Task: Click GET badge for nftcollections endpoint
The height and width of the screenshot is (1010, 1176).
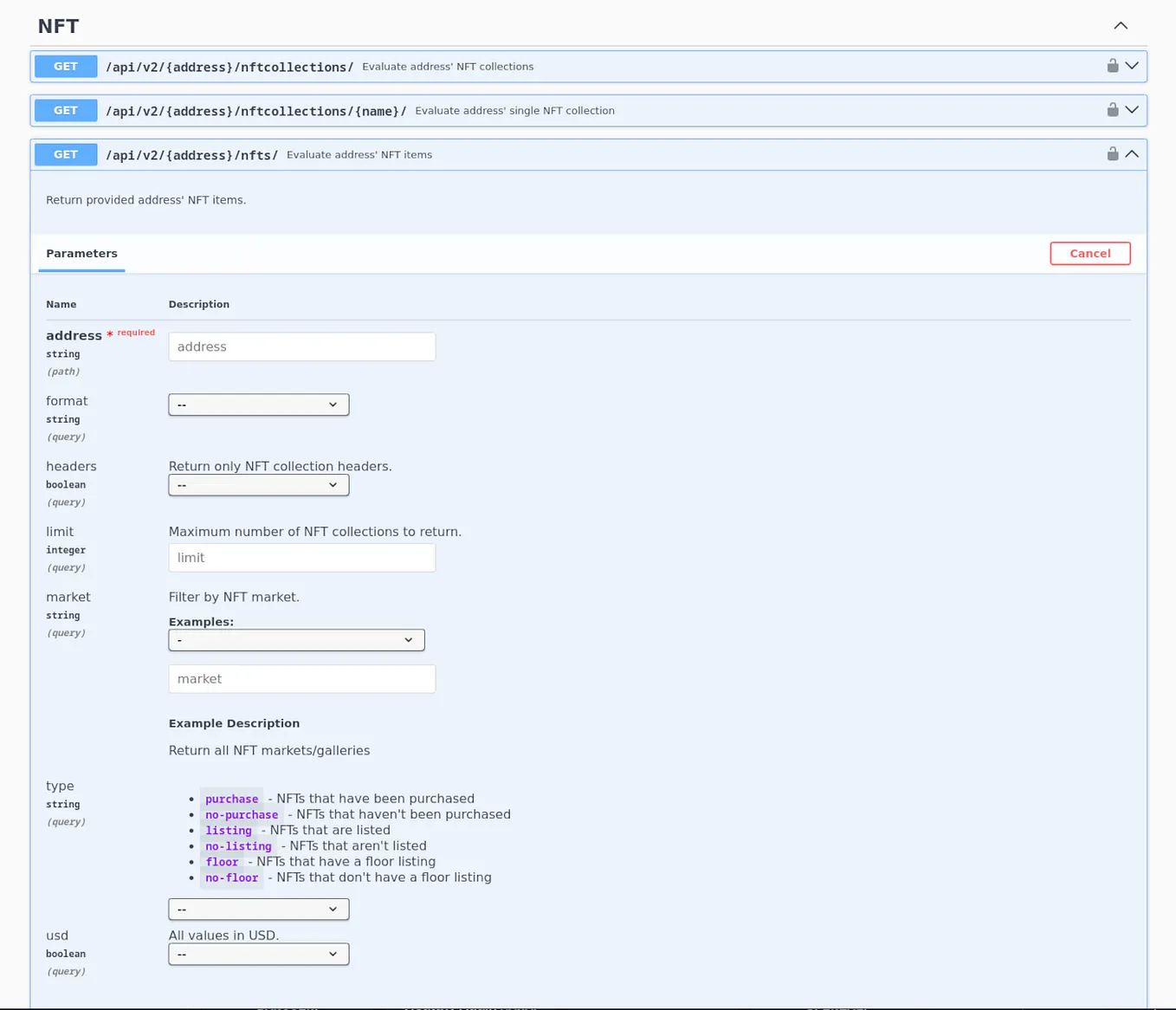Action: coord(66,67)
